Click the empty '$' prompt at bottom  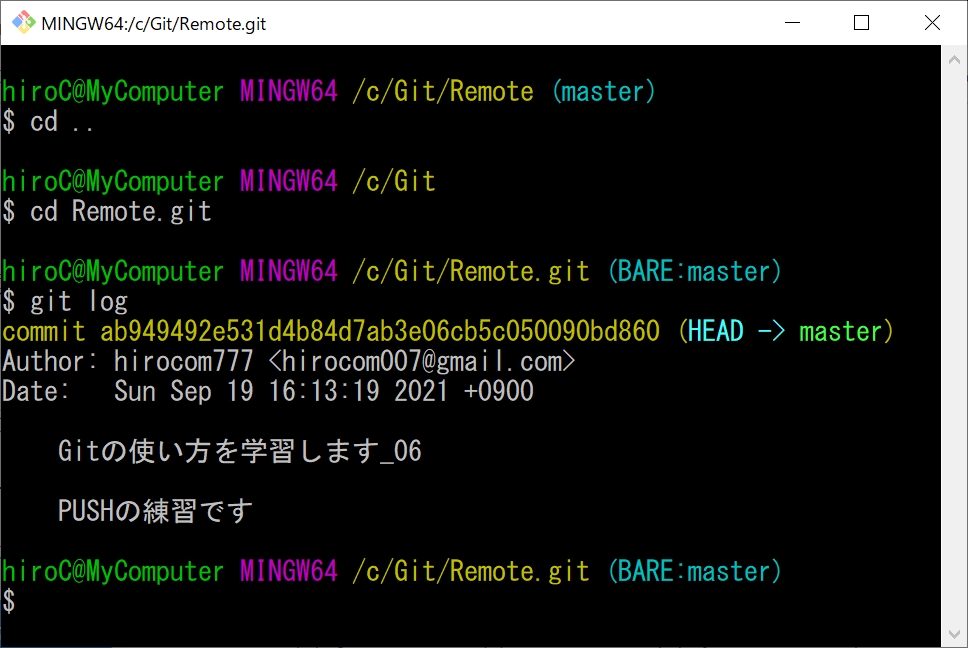[9, 601]
